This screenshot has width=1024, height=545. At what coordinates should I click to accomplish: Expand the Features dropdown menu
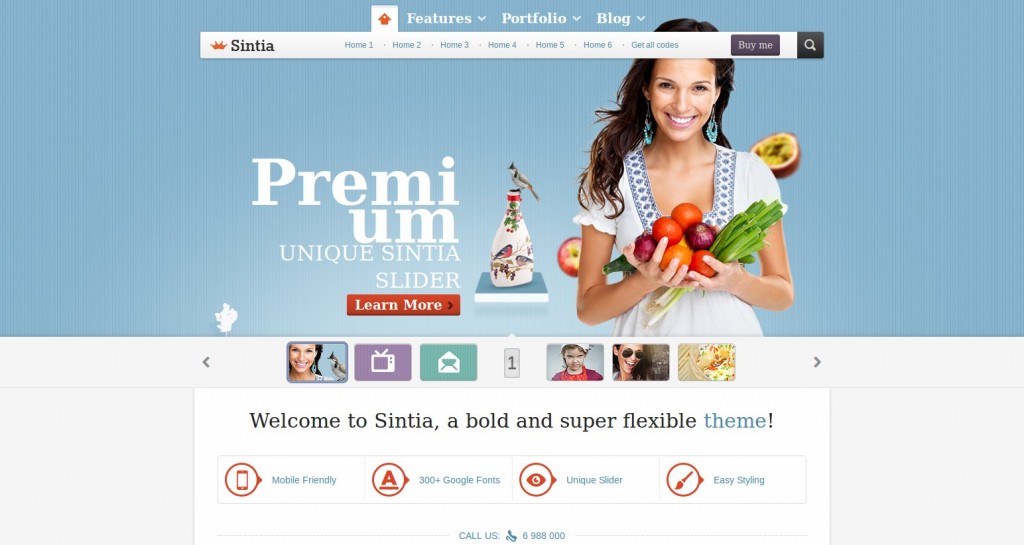click(x=446, y=18)
